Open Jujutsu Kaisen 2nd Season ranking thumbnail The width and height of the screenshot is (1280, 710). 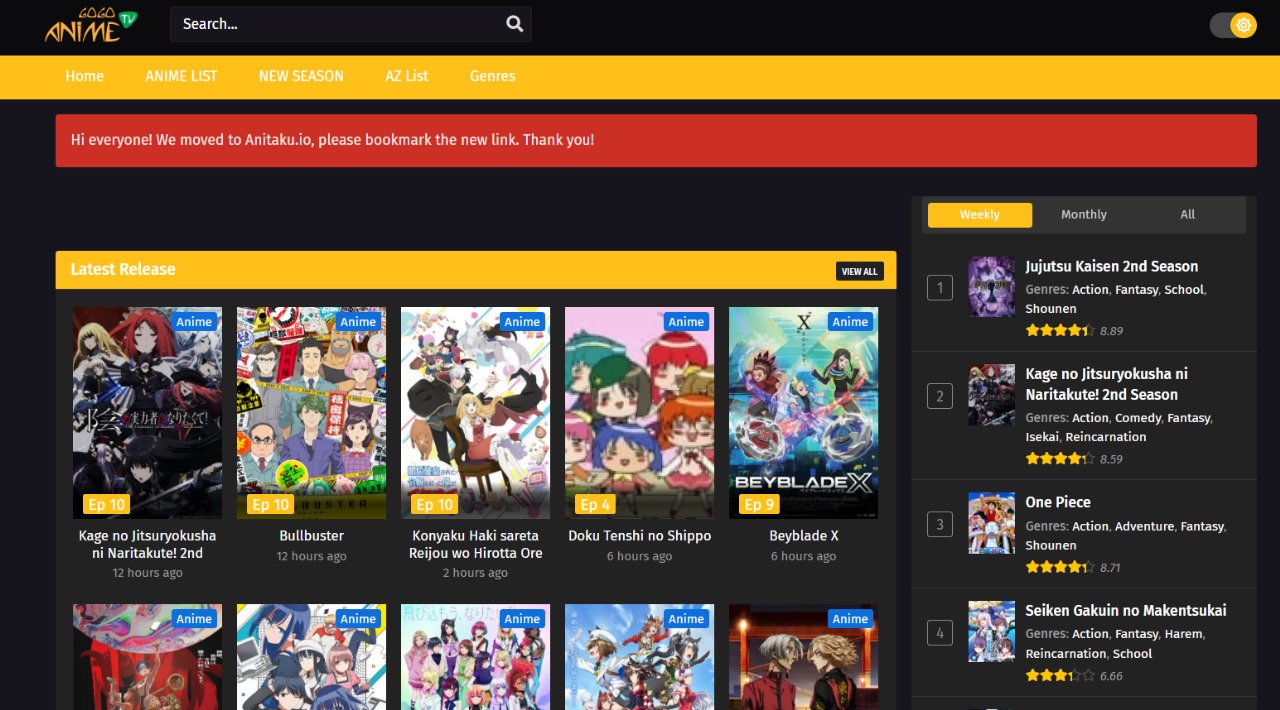(991, 287)
